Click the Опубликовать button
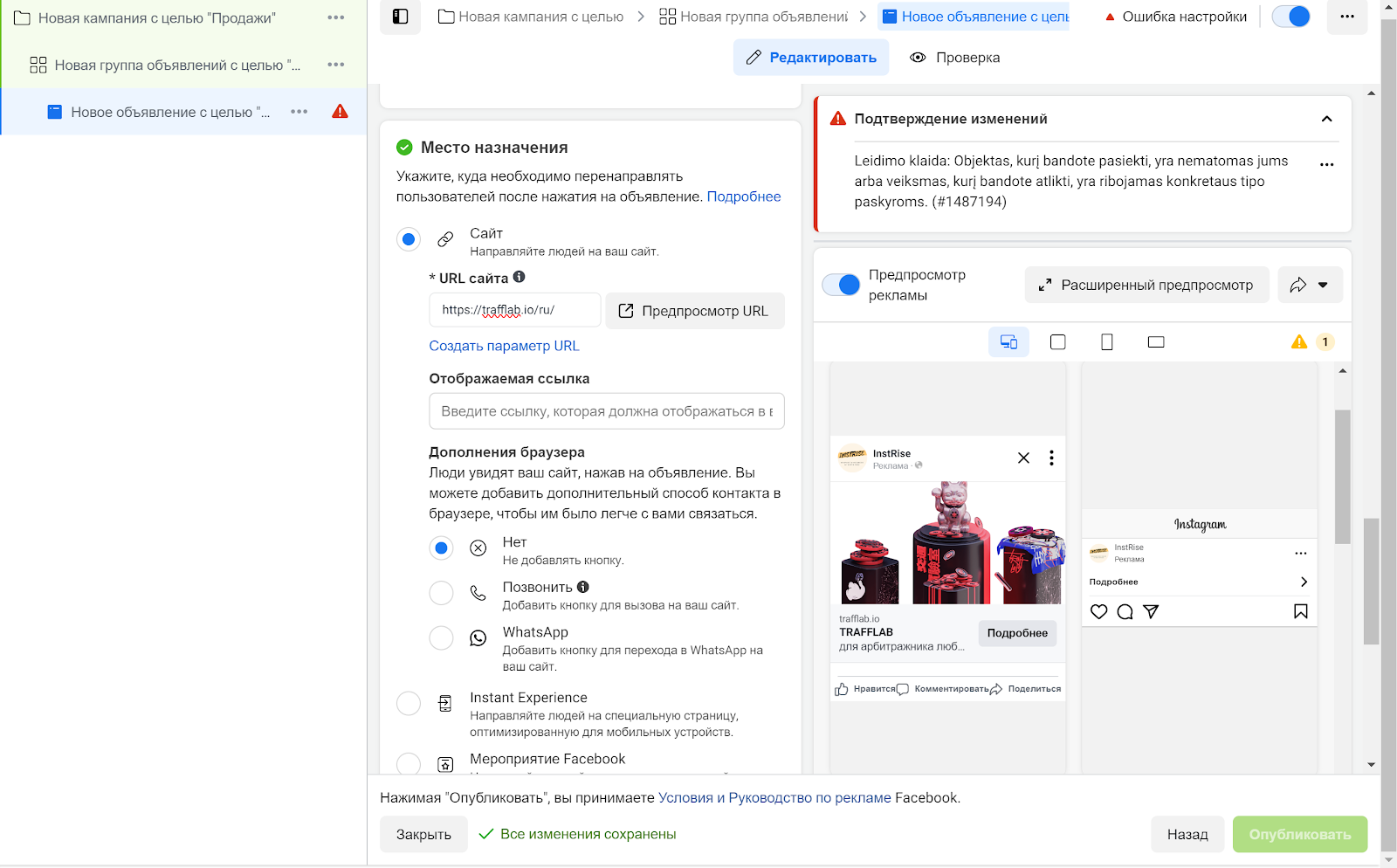Viewport: 1397px width, 868px height. pos(1300,834)
